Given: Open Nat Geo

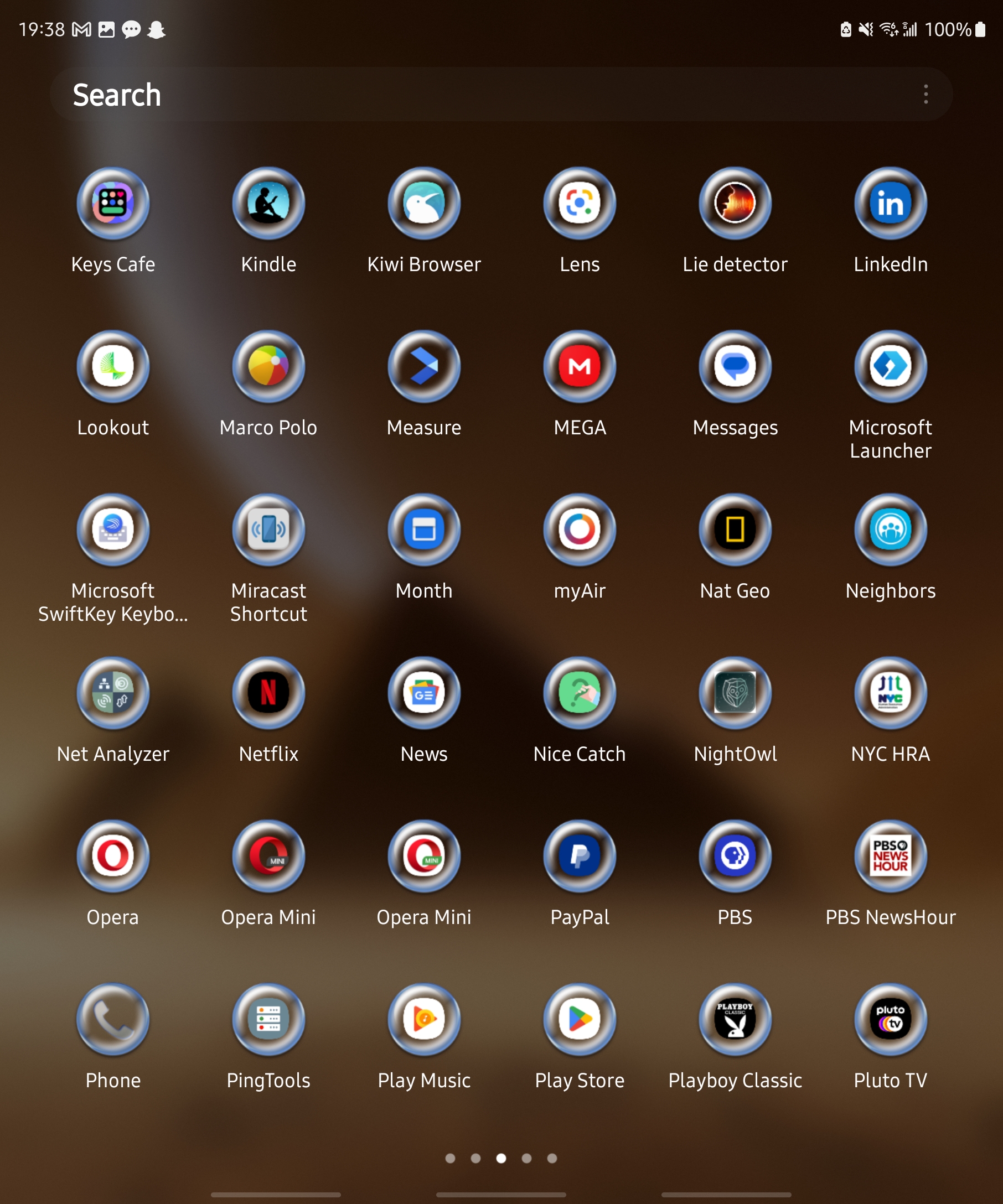Looking at the screenshot, I should point(735,530).
